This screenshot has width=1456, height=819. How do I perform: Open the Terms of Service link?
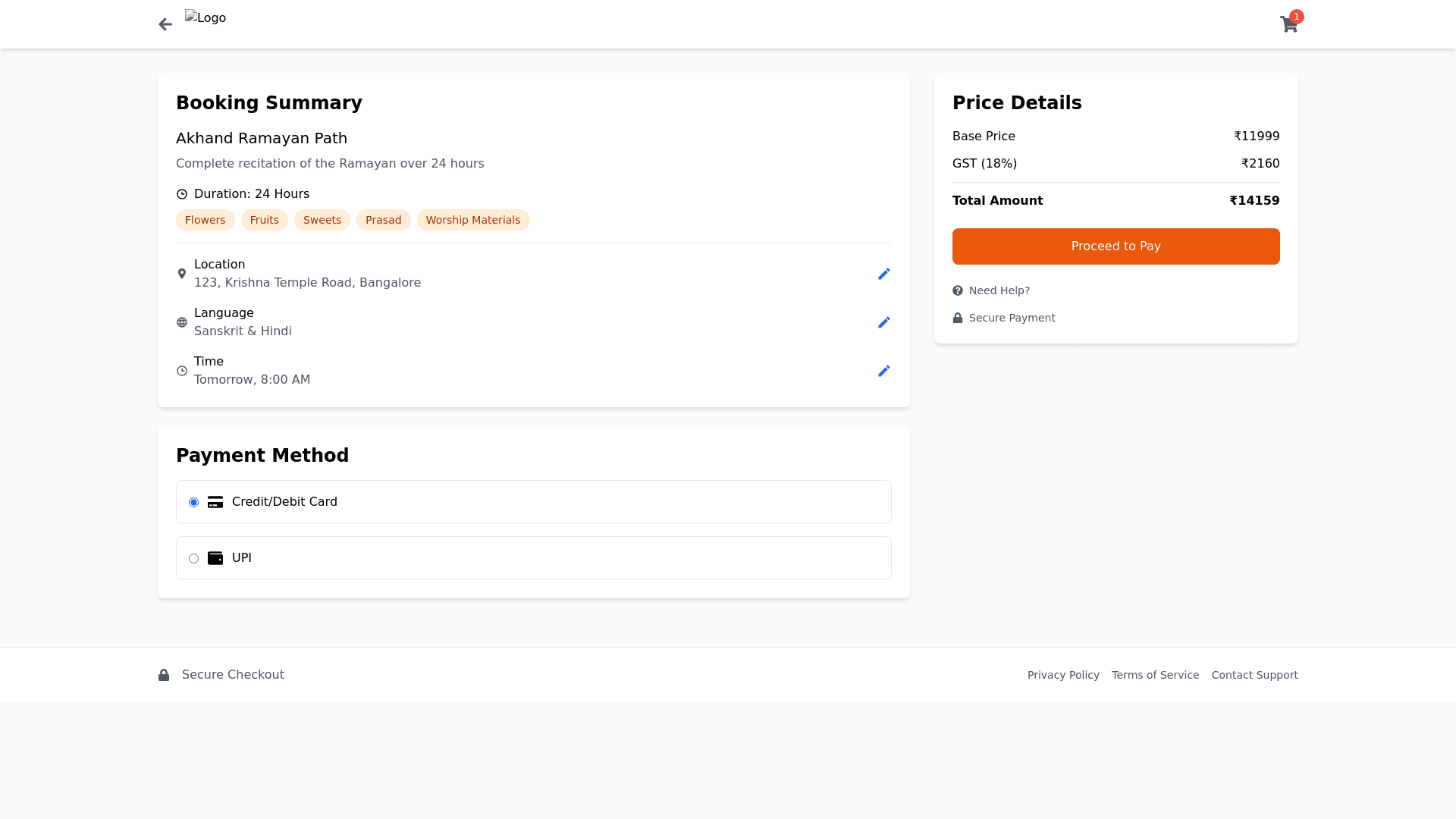click(x=1155, y=675)
